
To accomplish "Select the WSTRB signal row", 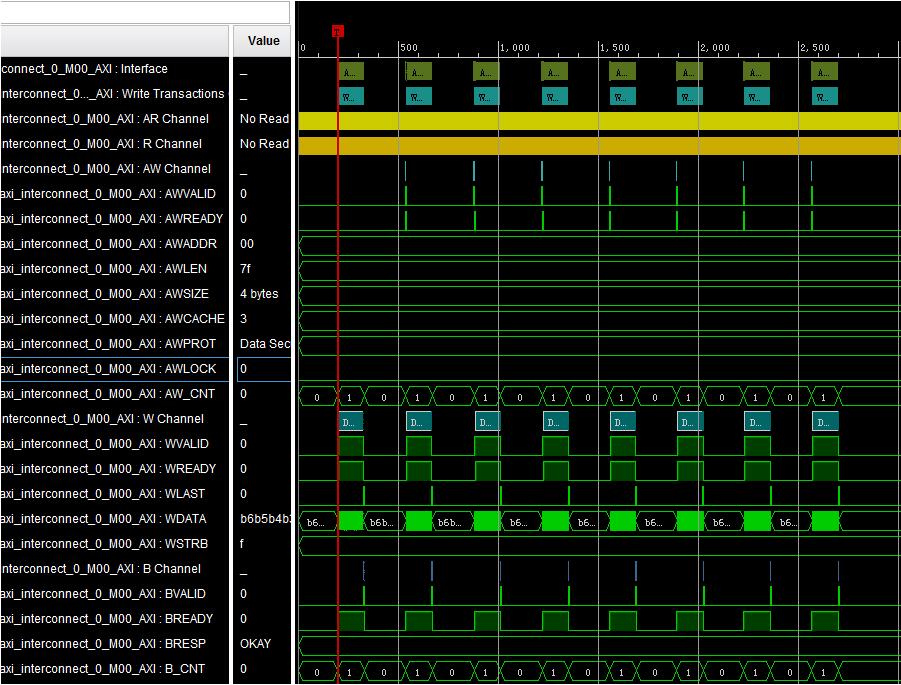I will (x=115, y=544).
